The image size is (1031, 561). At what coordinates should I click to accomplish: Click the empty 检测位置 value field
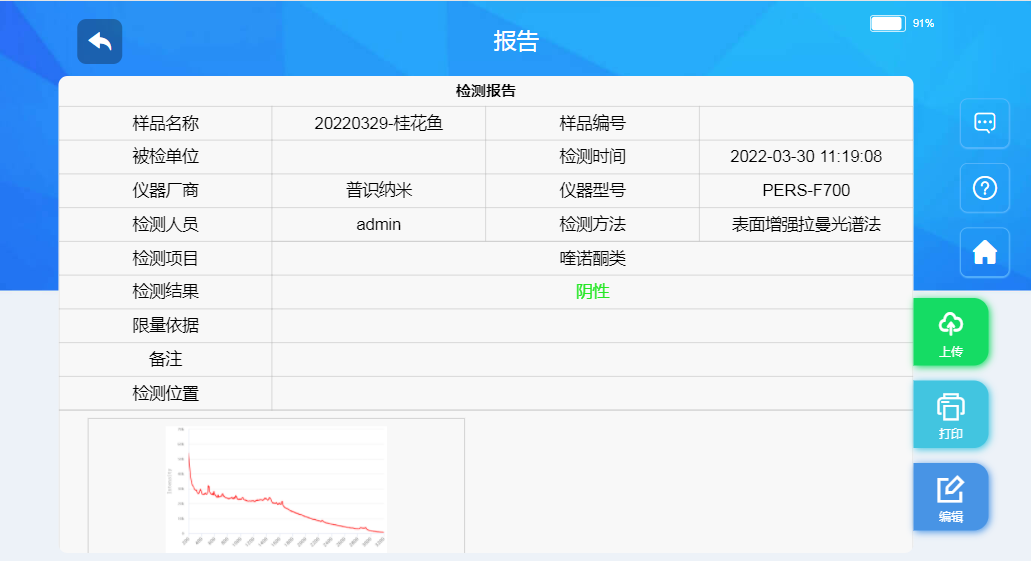(592, 393)
